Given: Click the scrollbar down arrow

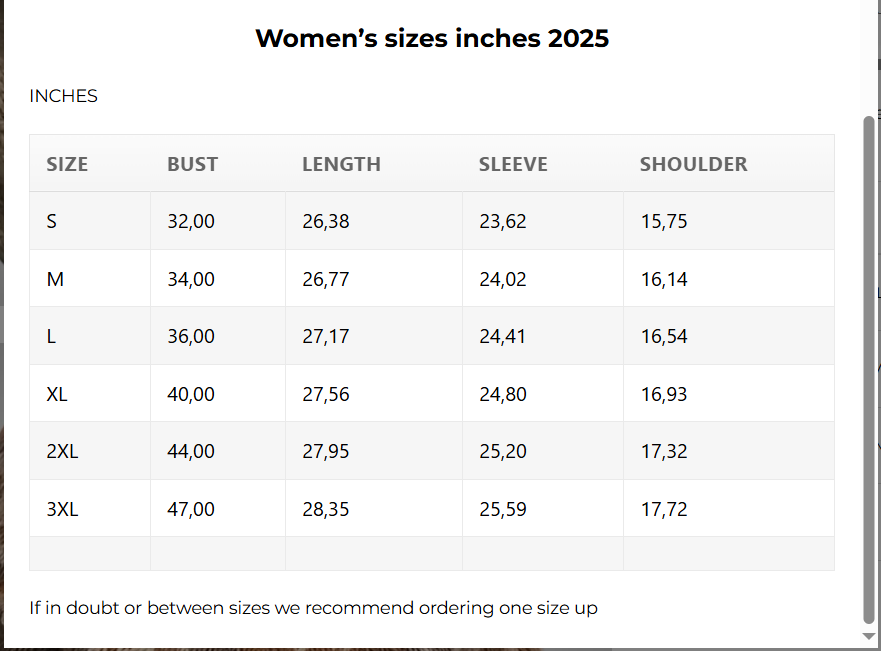Looking at the screenshot, I should 868,636.
